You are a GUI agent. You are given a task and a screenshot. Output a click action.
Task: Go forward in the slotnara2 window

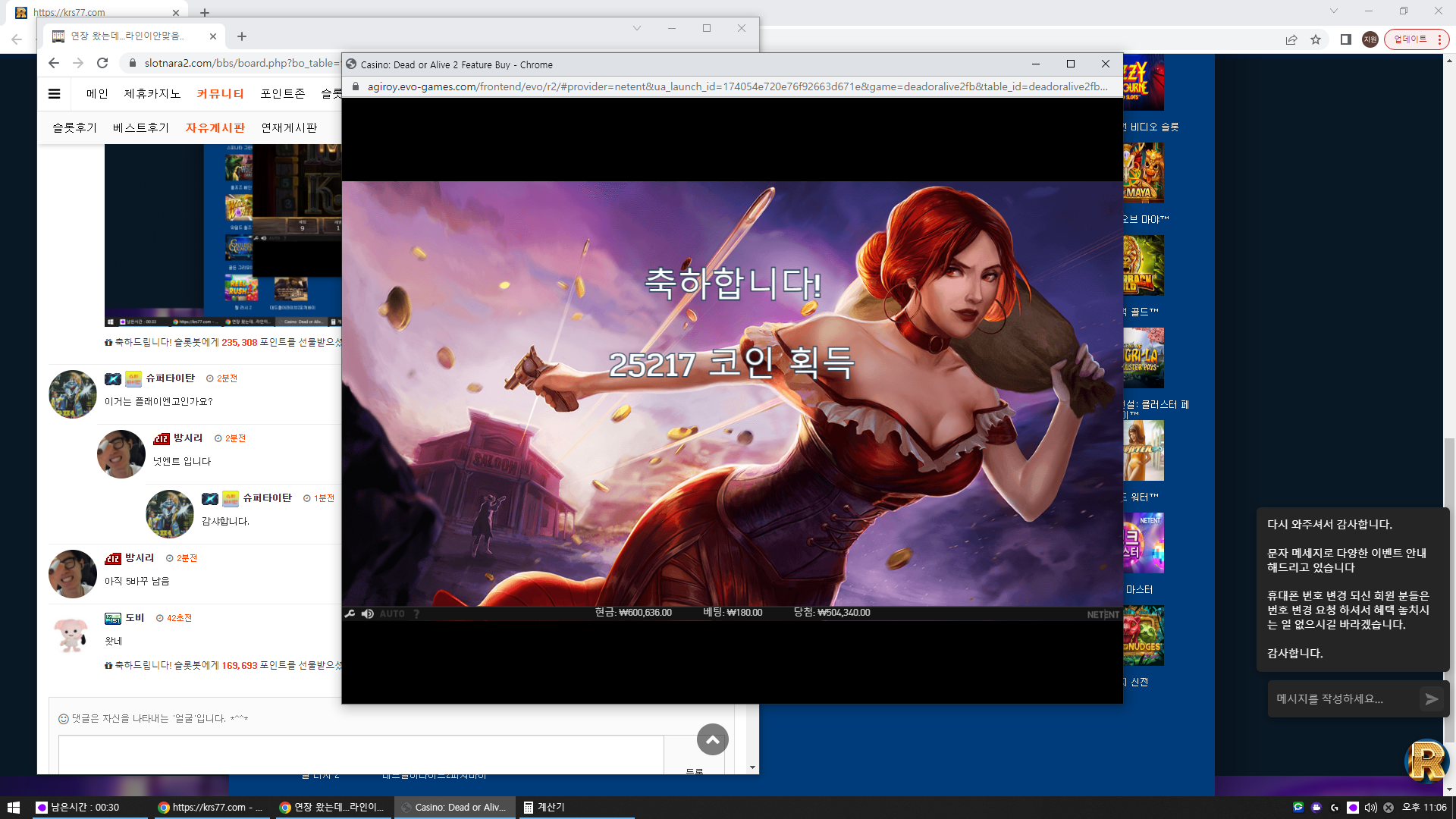(78, 63)
